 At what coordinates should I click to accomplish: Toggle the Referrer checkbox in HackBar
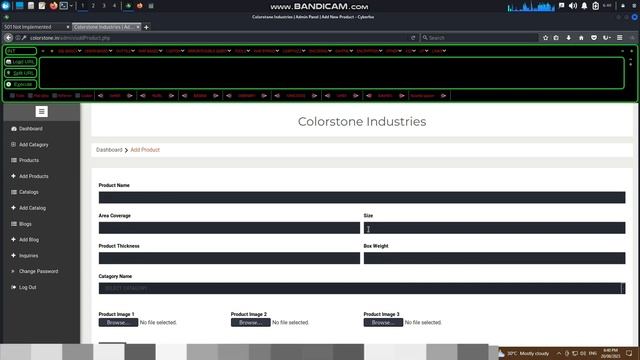coord(54,96)
